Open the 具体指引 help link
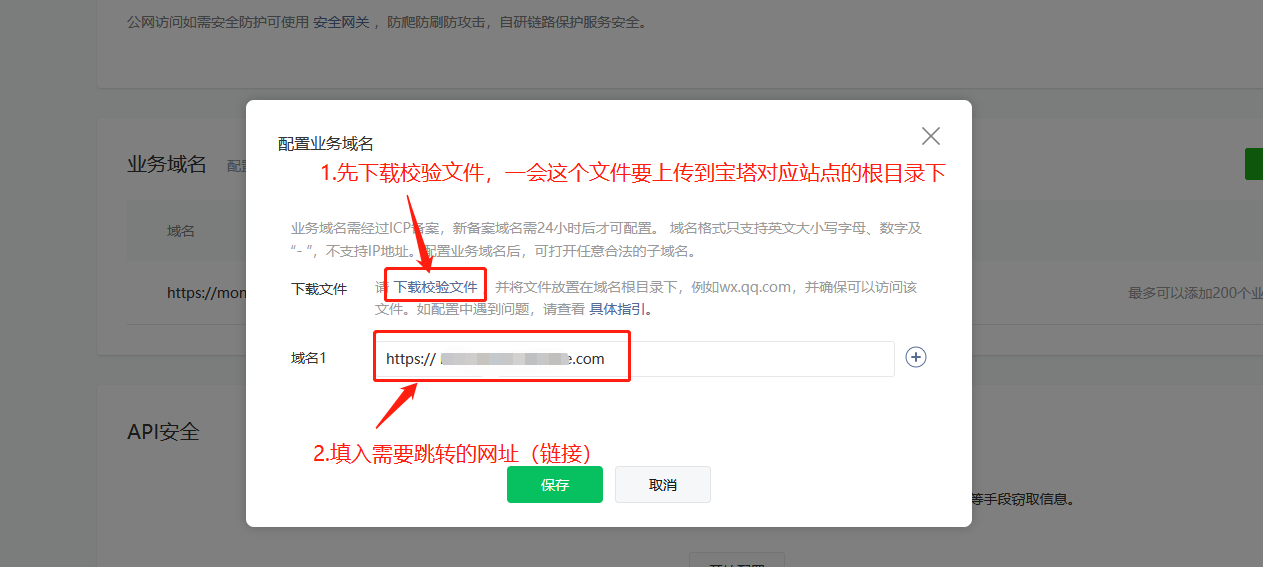The height and width of the screenshot is (567, 1263). coord(617,310)
